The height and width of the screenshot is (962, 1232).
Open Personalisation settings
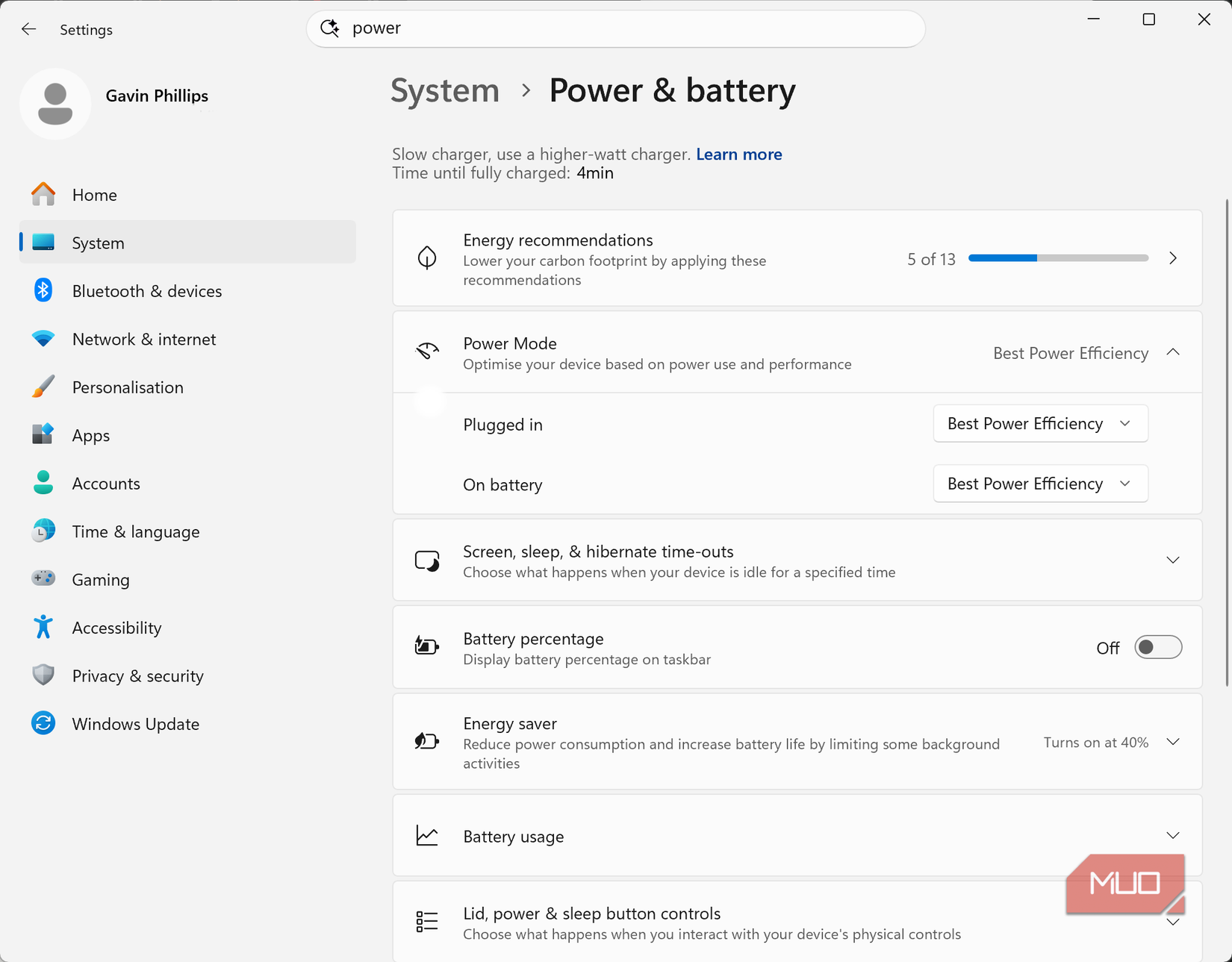pyautogui.click(x=187, y=387)
